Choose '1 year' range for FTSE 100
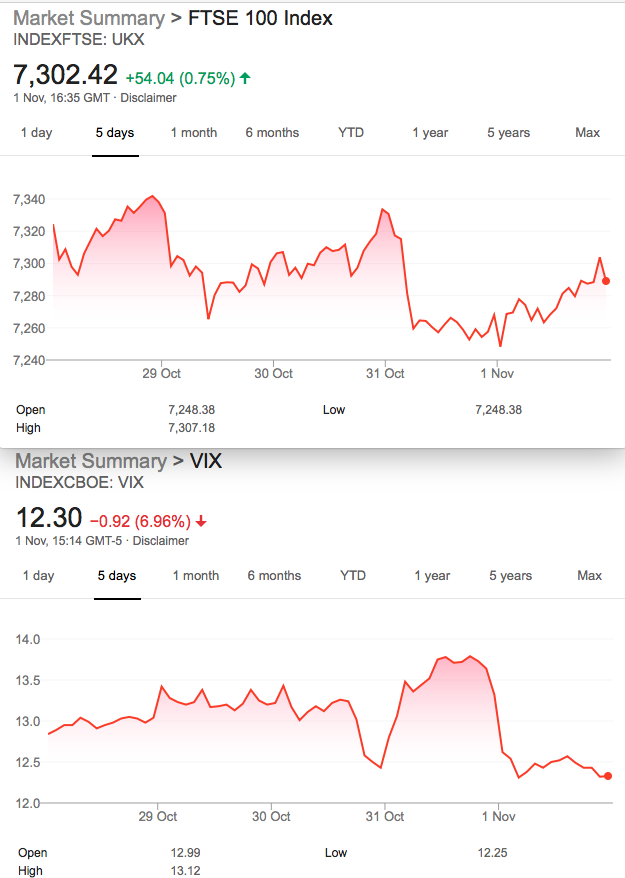Viewport: 625px width, 878px height. [430, 133]
